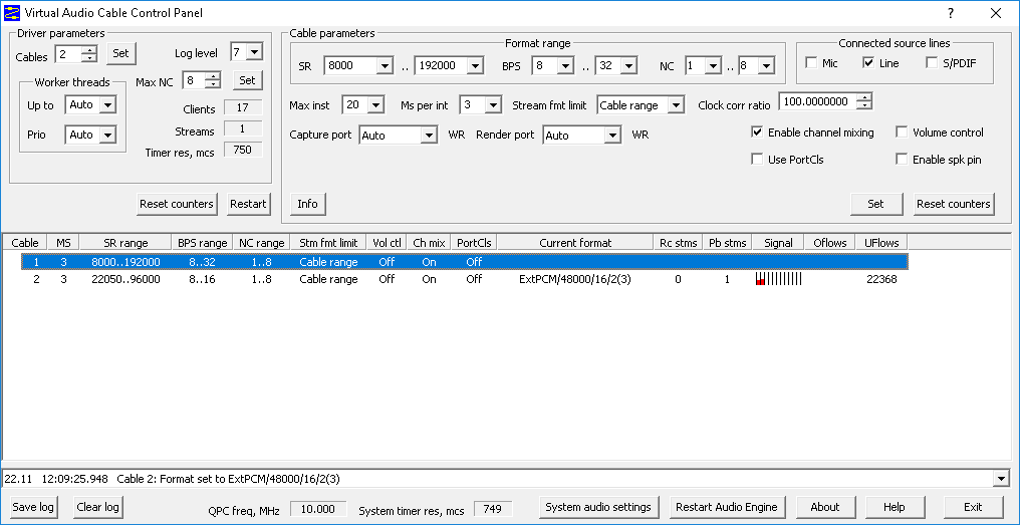Enable the S/PDIF source line checkbox
This screenshot has width=1020, height=525.
[932, 63]
